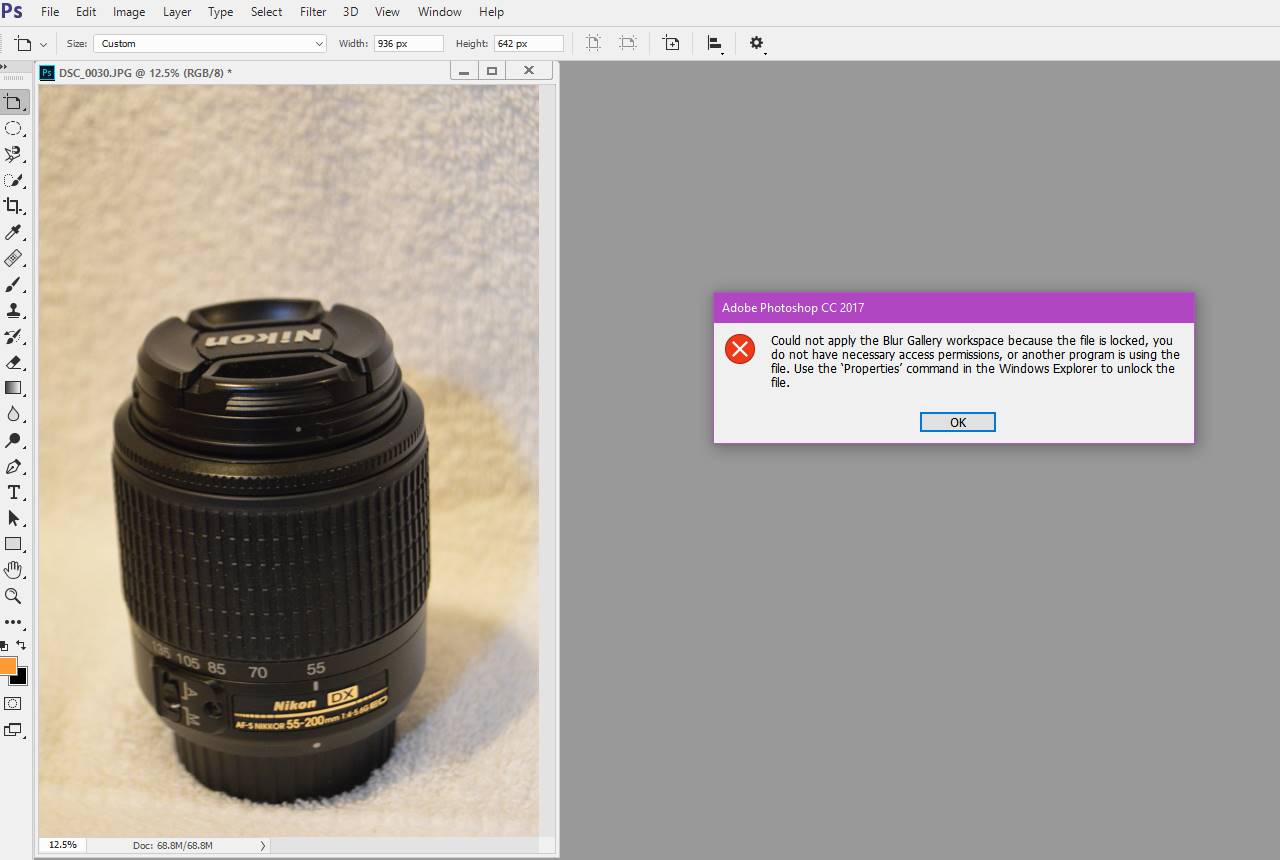Open the Window menu

click(439, 12)
